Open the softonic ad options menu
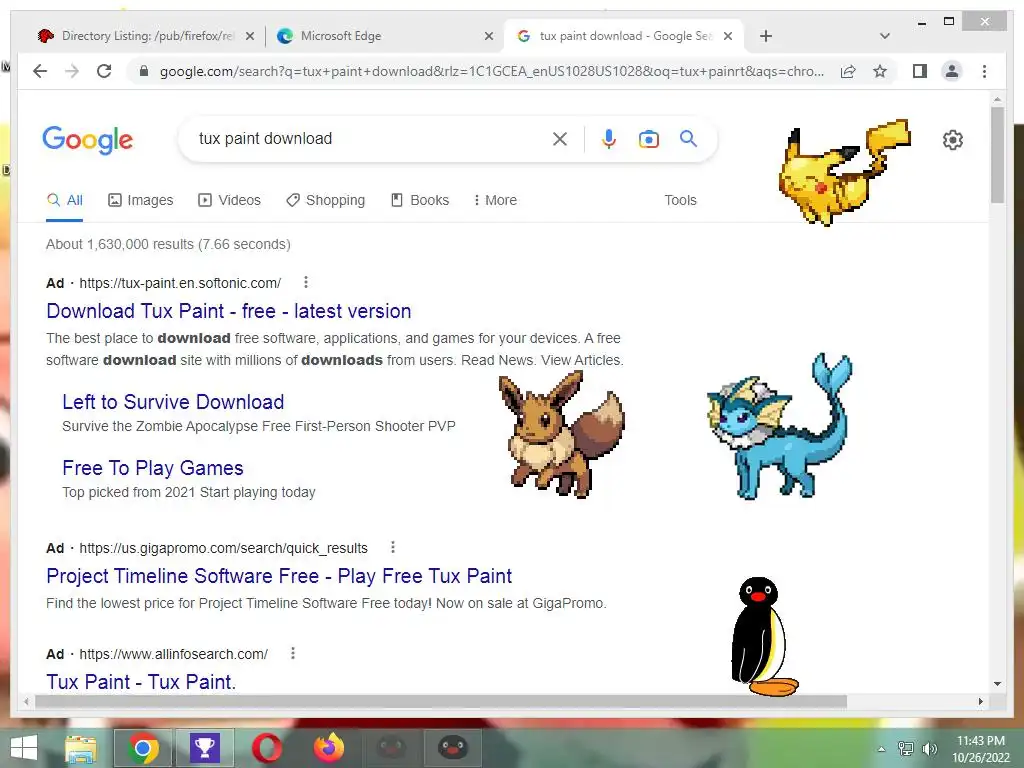 tap(306, 282)
